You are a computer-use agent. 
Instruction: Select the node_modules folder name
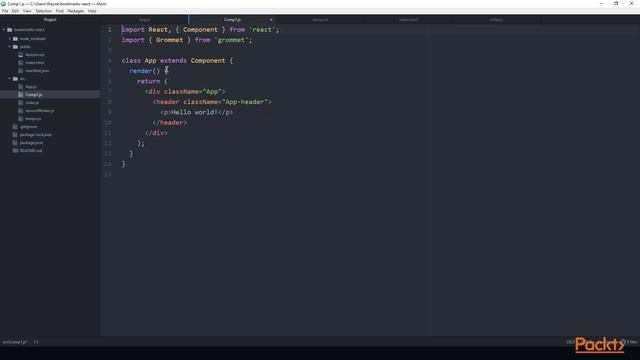click(33, 38)
